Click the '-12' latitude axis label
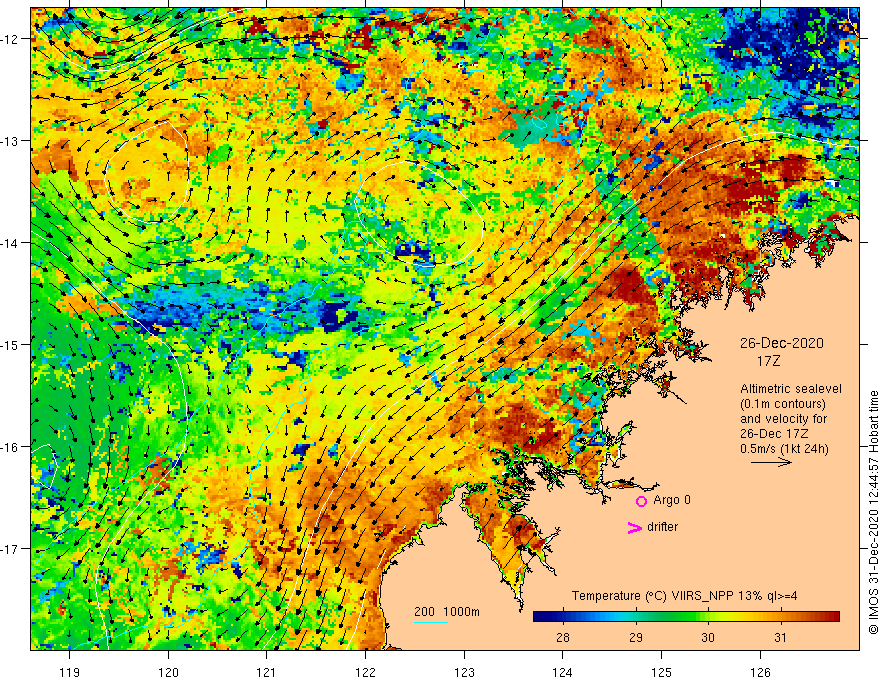 (11, 39)
